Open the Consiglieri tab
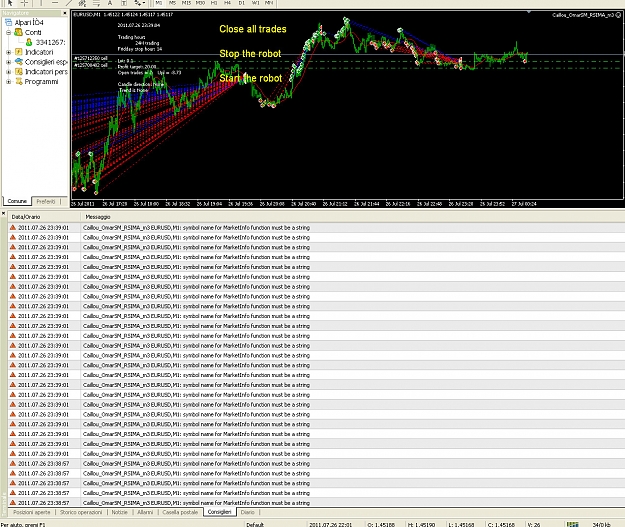The height and width of the screenshot is (527, 625). point(220,512)
